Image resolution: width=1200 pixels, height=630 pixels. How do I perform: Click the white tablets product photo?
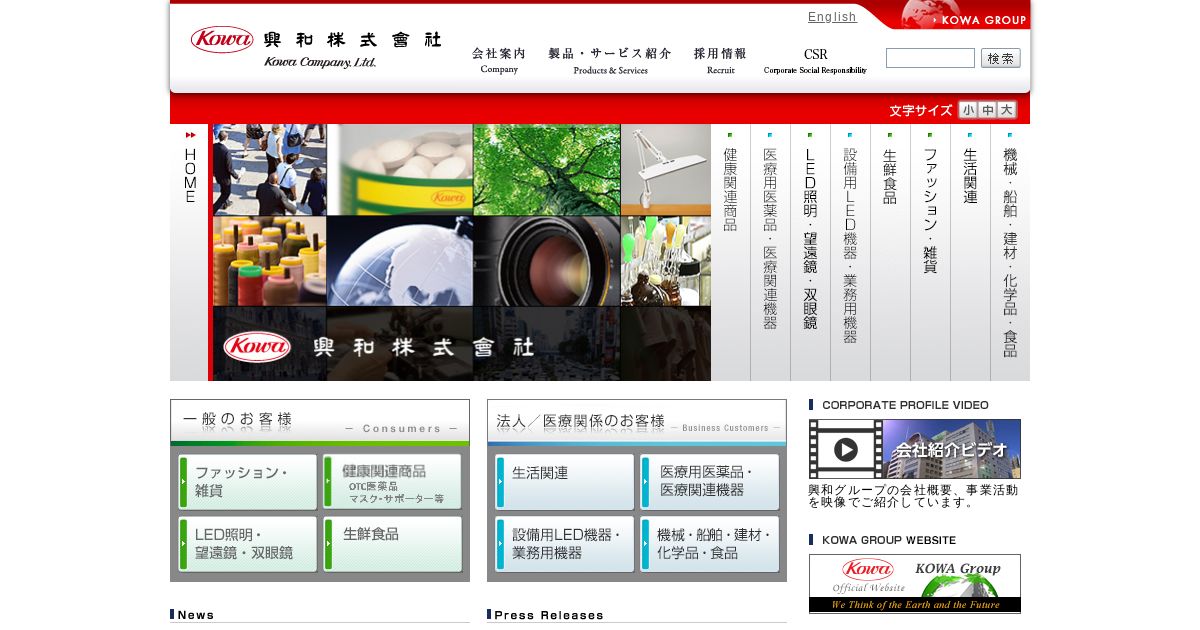coord(400,169)
